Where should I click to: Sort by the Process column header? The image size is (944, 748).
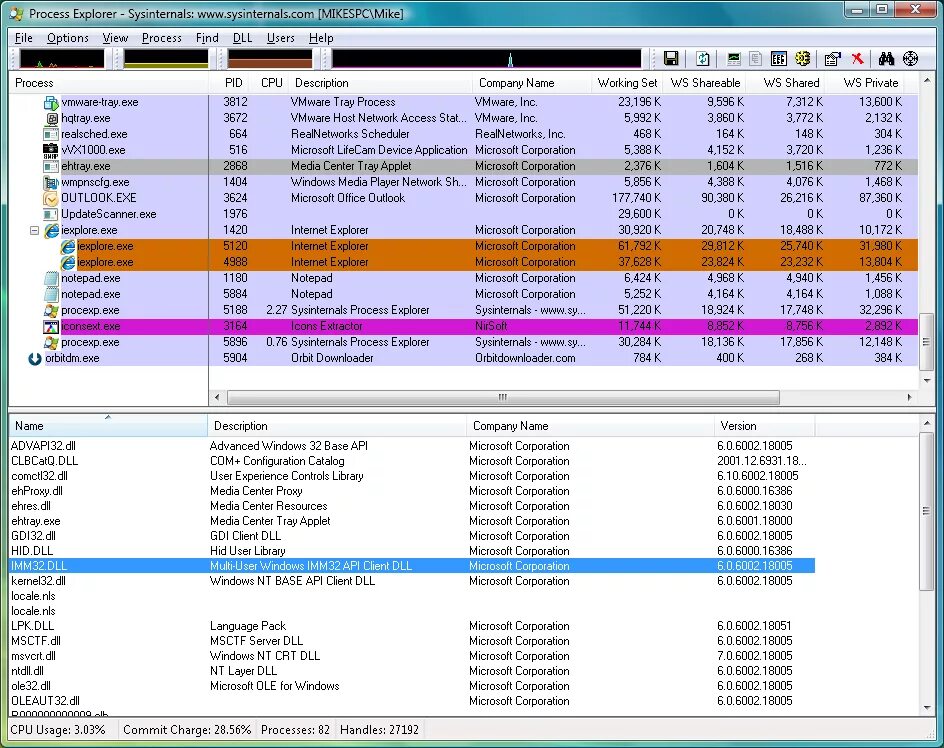point(109,83)
